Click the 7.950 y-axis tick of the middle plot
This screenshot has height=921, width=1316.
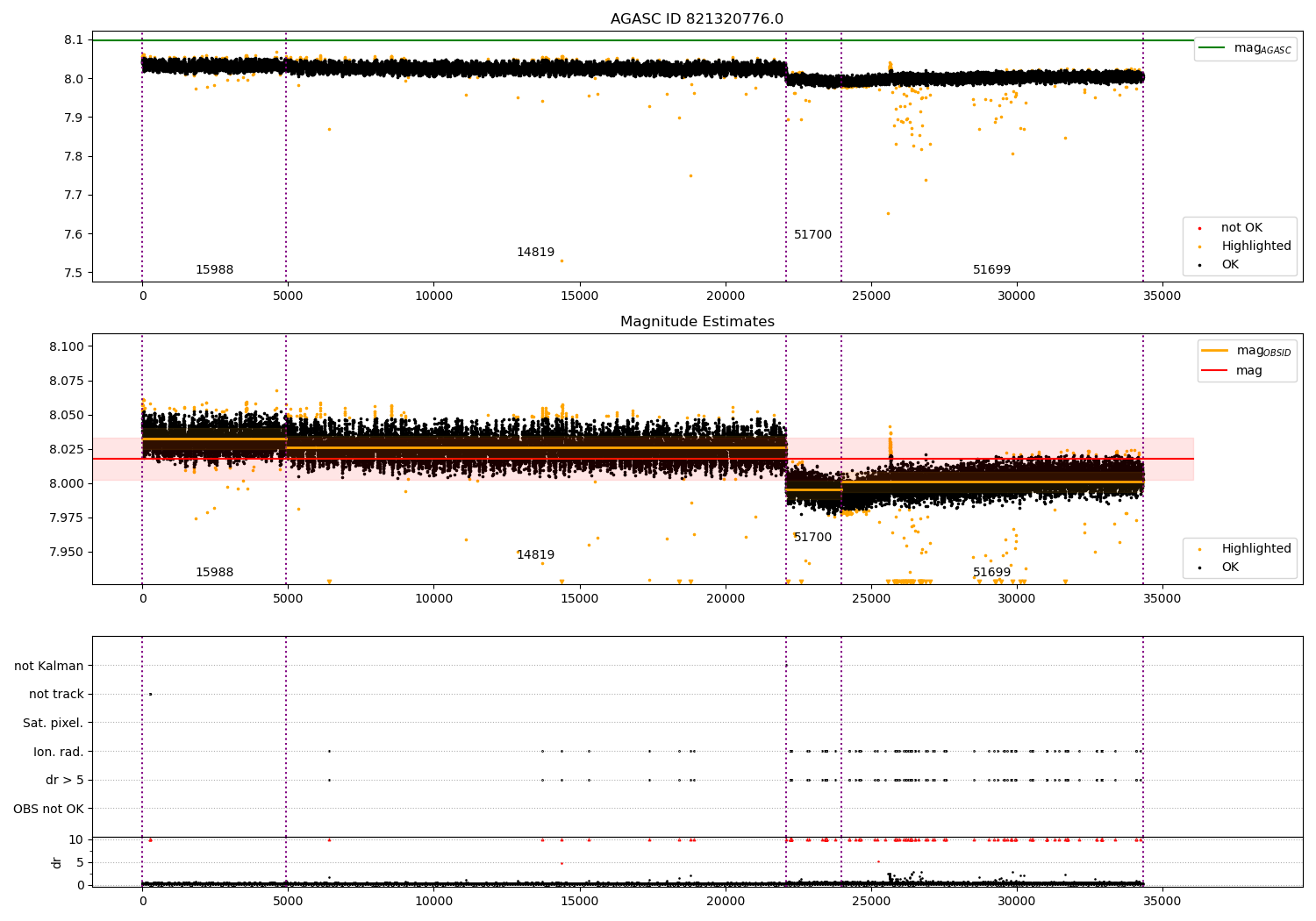point(66,552)
